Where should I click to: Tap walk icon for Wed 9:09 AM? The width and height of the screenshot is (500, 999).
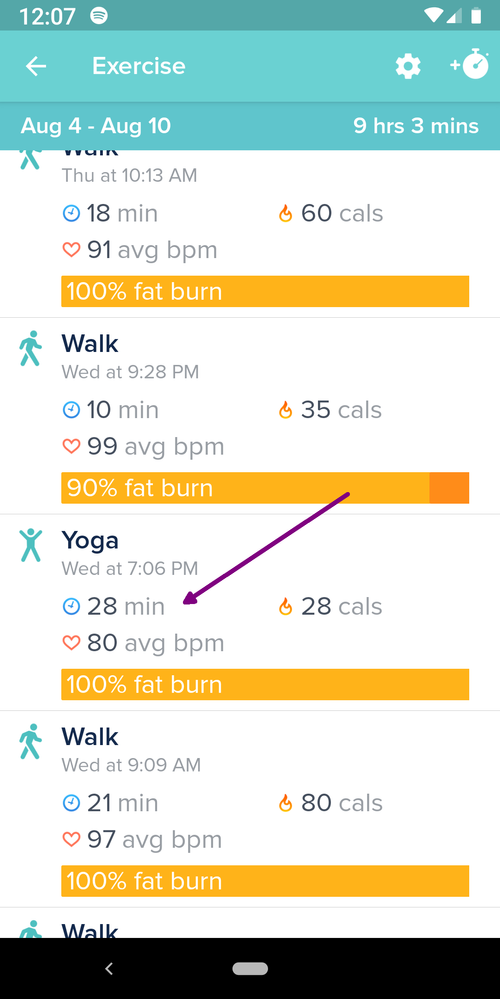point(30,741)
